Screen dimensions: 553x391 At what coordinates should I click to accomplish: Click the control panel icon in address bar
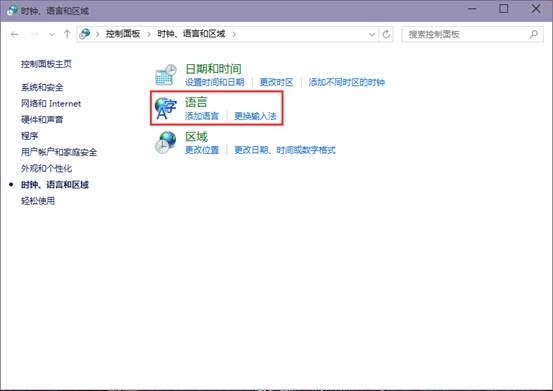coord(85,34)
